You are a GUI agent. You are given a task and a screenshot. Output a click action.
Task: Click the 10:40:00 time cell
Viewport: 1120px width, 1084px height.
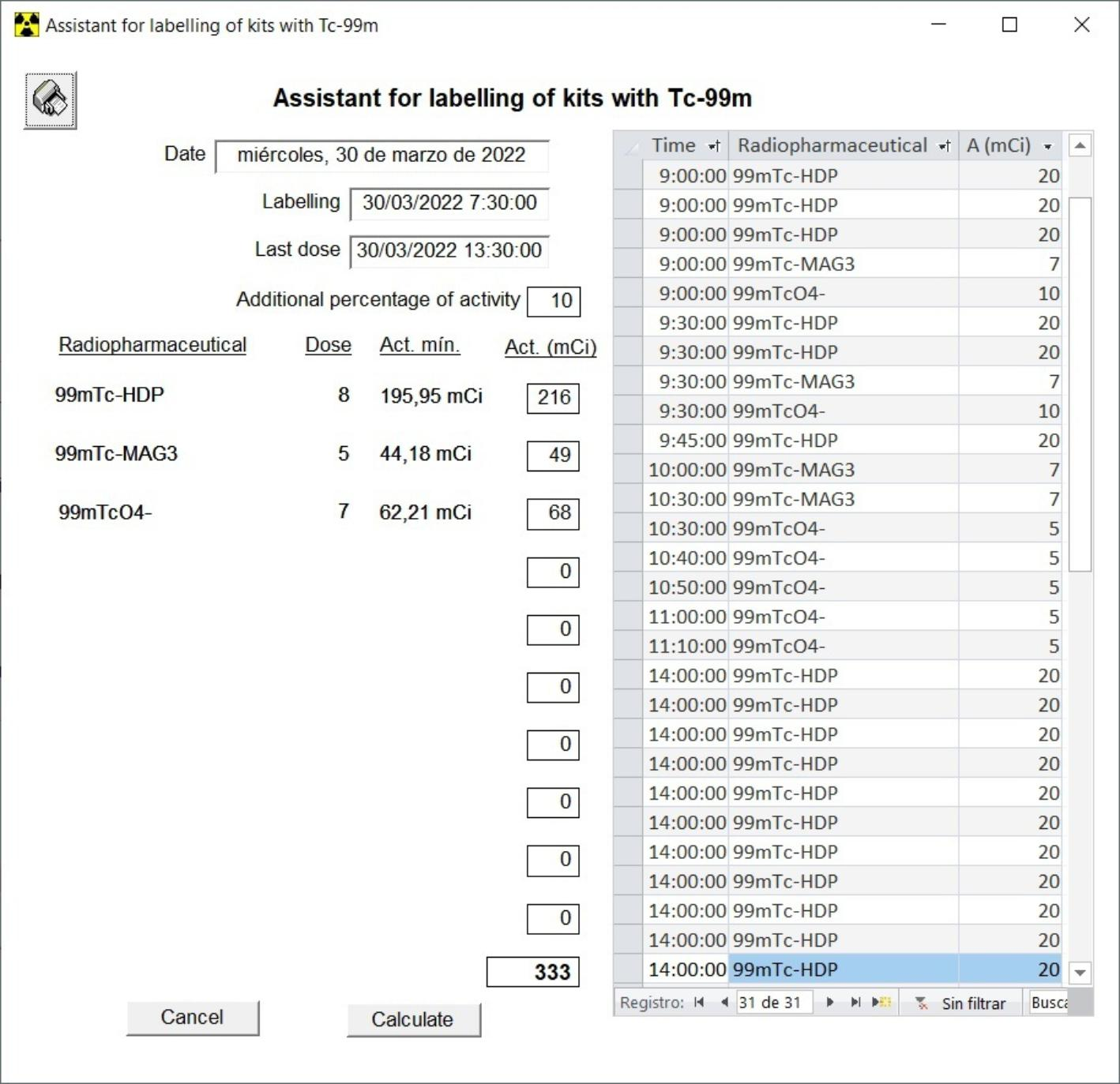click(686, 558)
